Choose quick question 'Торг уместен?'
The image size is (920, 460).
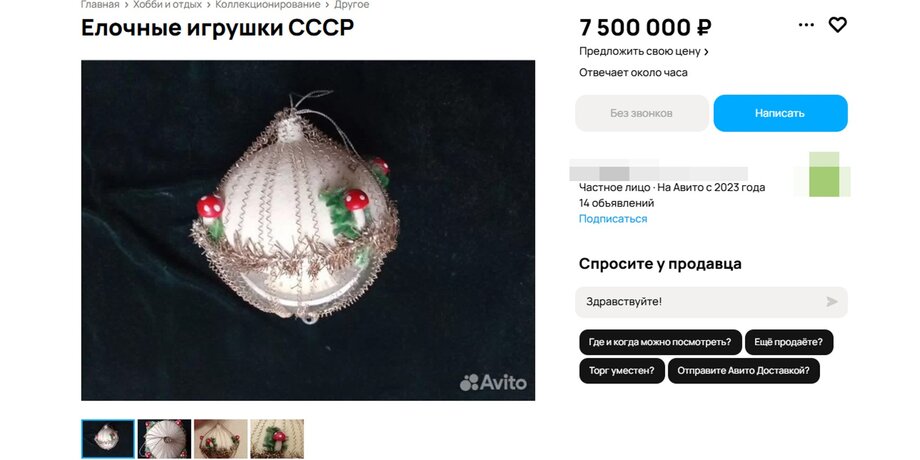[622, 371]
